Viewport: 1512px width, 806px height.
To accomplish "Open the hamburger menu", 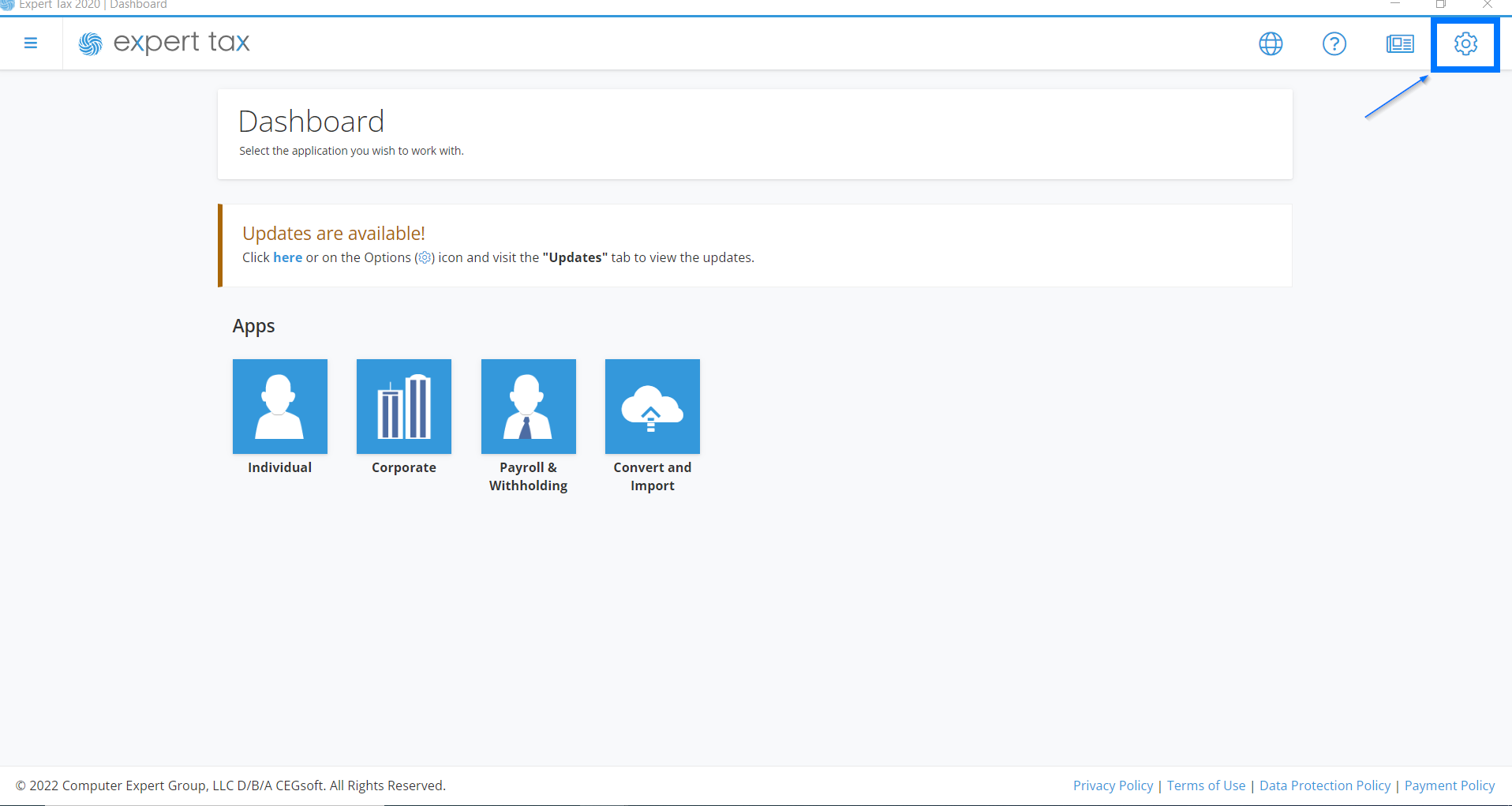I will tap(31, 43).
